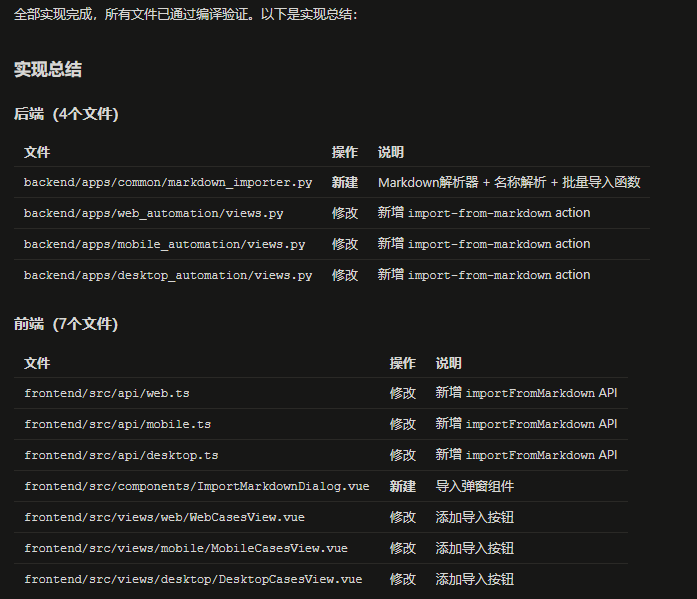Click frontend/src/api/web.ts file path
This screenshot has height=599, width=697.
click(x=107, y=393)
